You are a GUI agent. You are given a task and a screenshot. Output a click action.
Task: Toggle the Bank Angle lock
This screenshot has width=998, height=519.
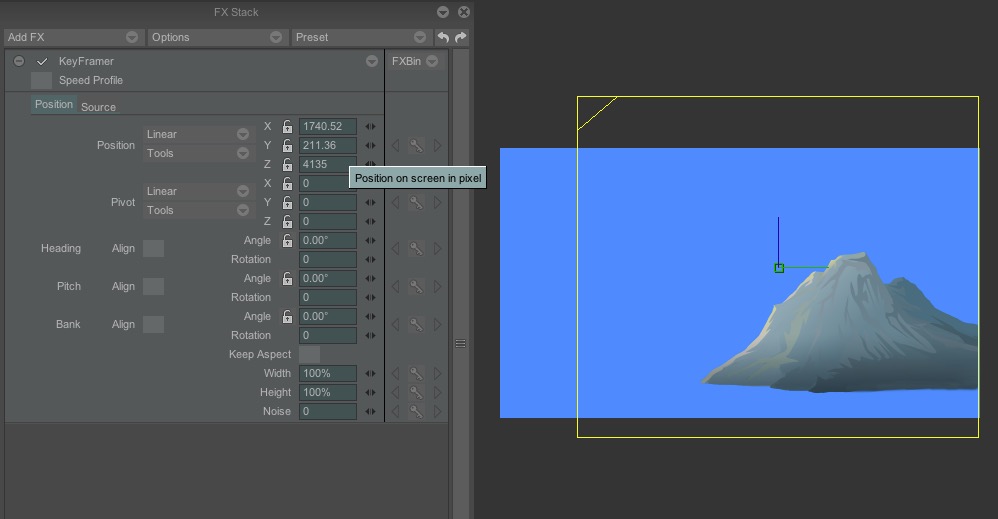[x=287, y=316]
